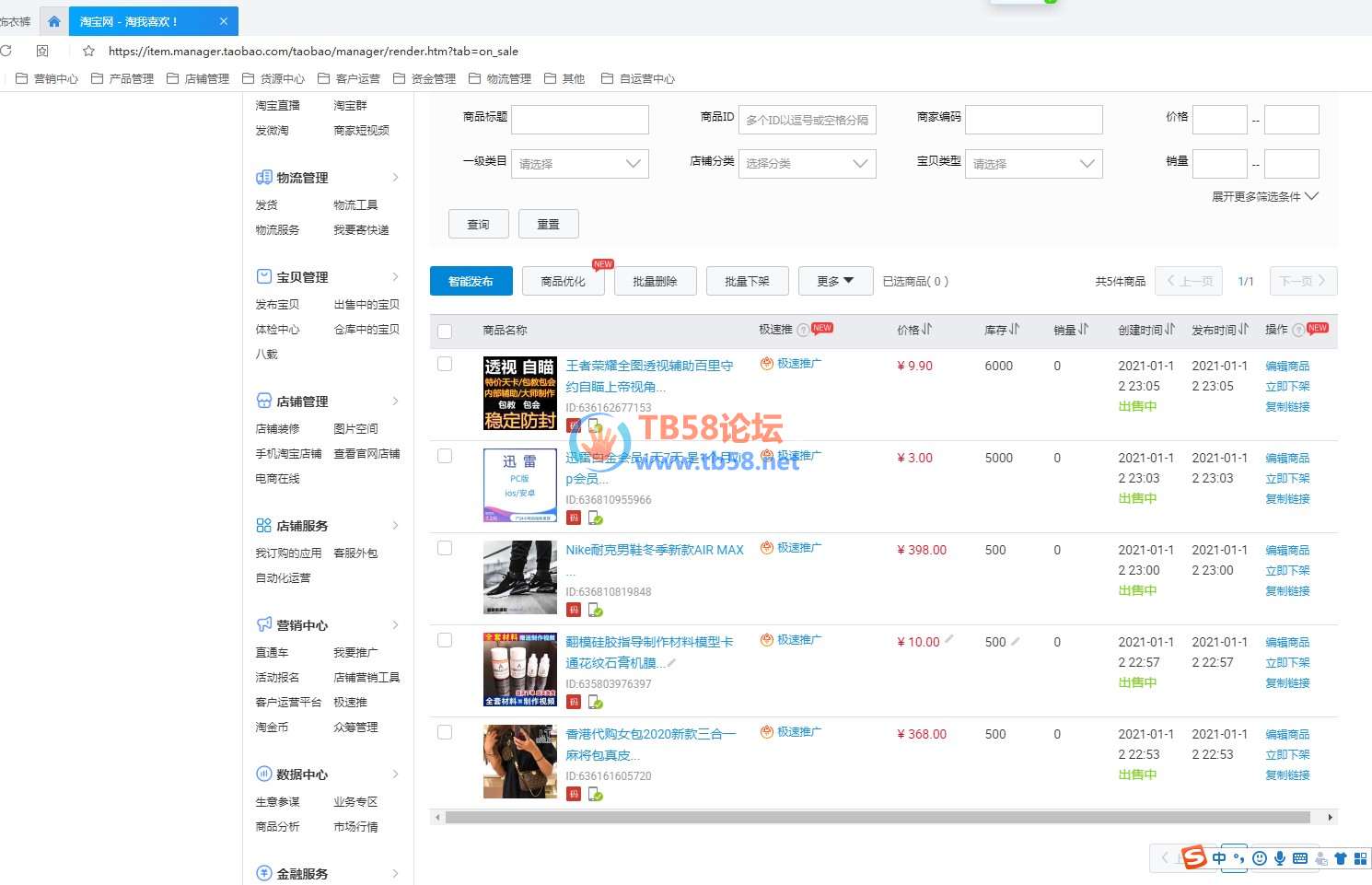Click right arrow of horizontal scrollbar
Image resolution: width=1372 pixels, height=885 pixels.
click(1330, 818)
